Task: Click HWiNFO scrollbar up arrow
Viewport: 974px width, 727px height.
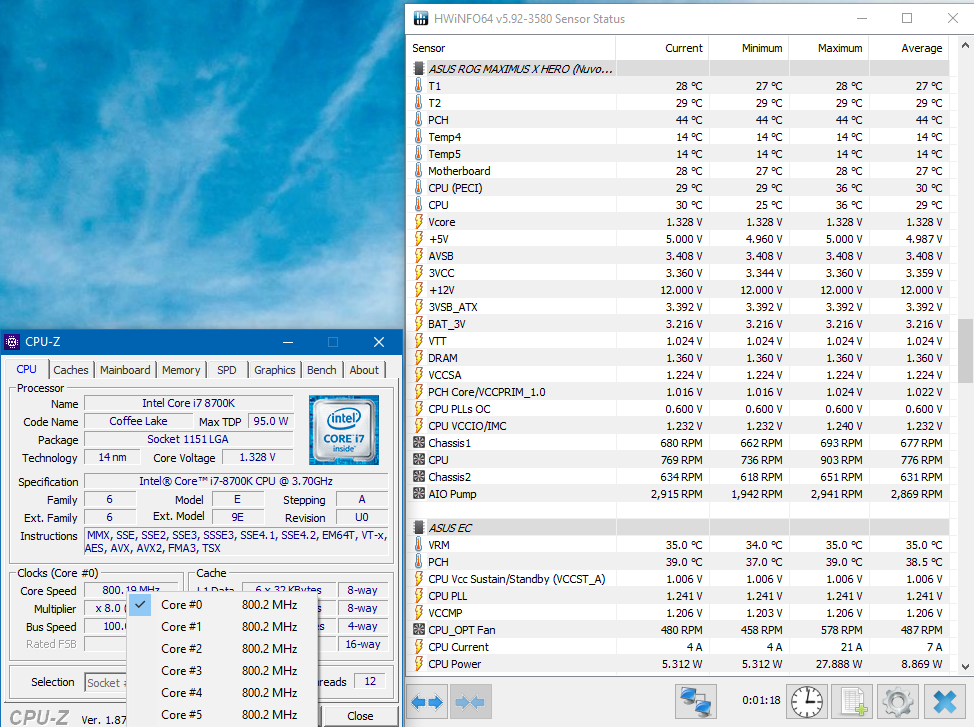Action: [965, 46]
